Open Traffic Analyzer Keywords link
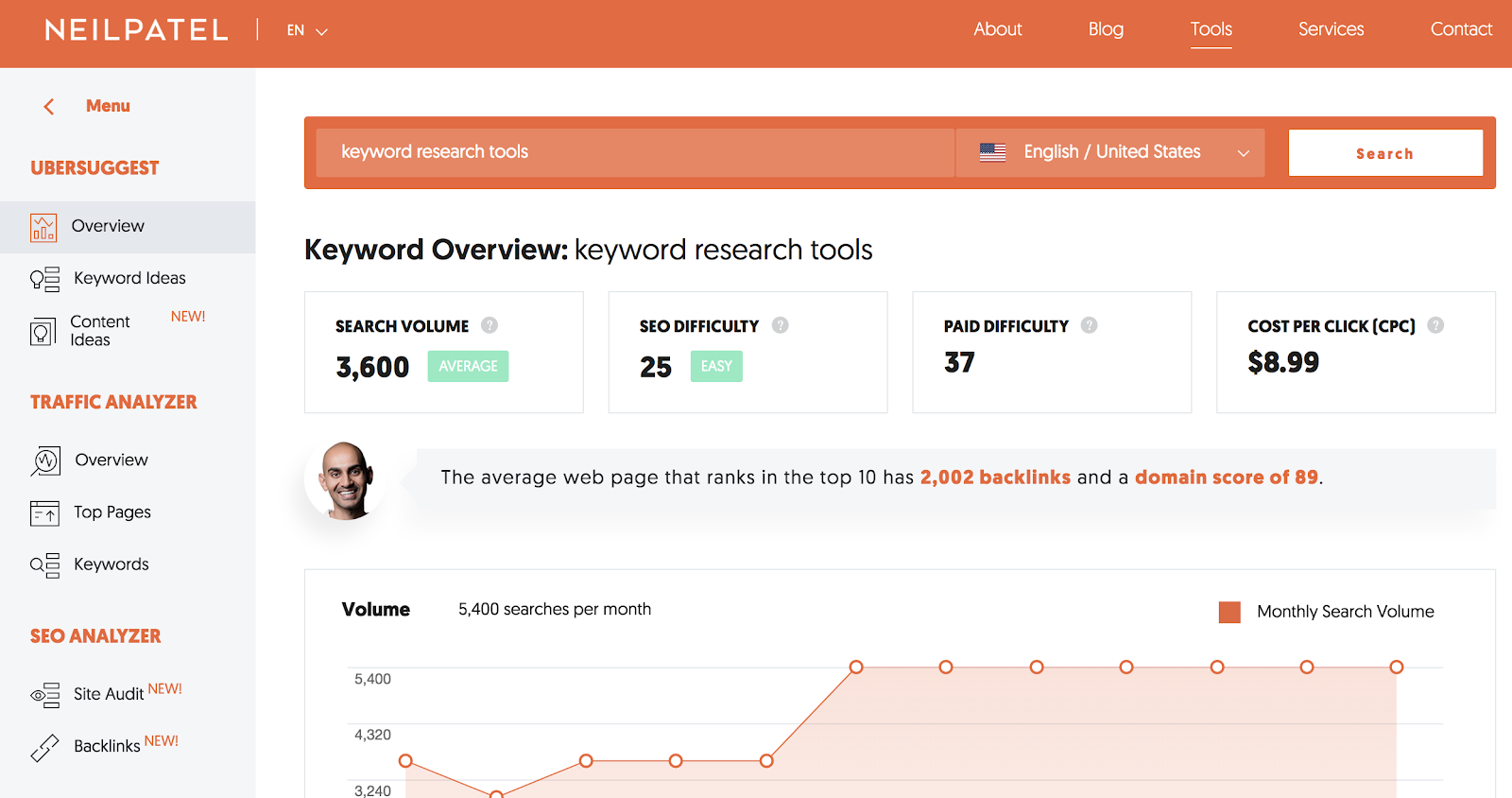 112,564
